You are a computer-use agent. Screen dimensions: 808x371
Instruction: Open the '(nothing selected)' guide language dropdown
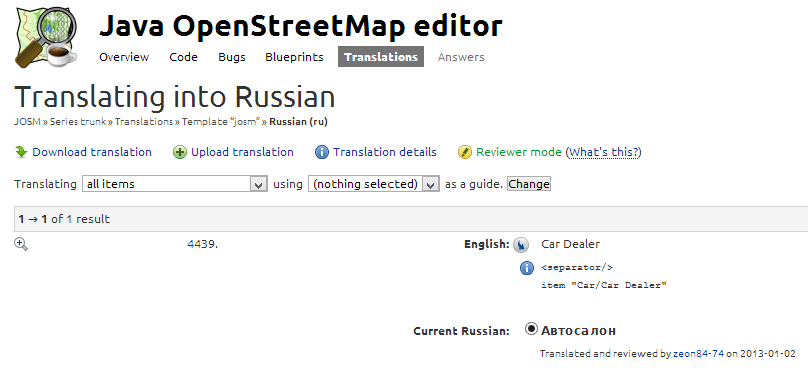pyautogui.click(x=374, y=184)
